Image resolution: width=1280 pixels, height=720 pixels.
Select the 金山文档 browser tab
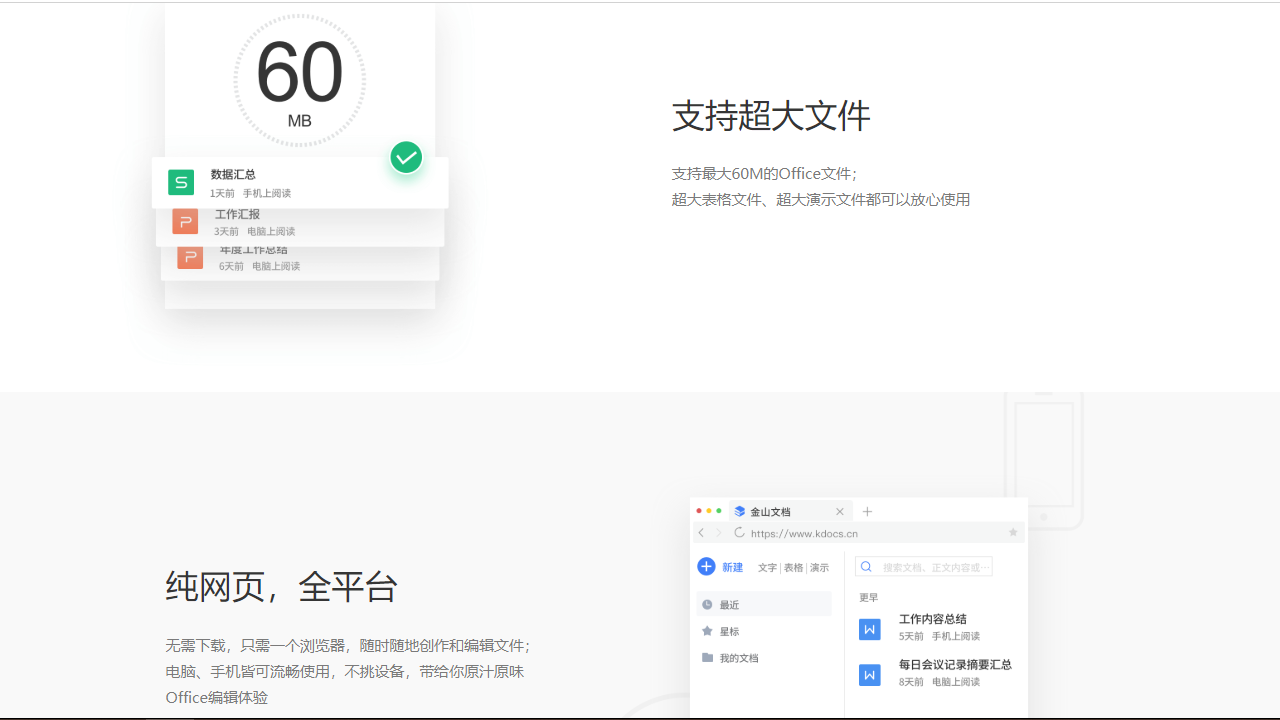790,511
